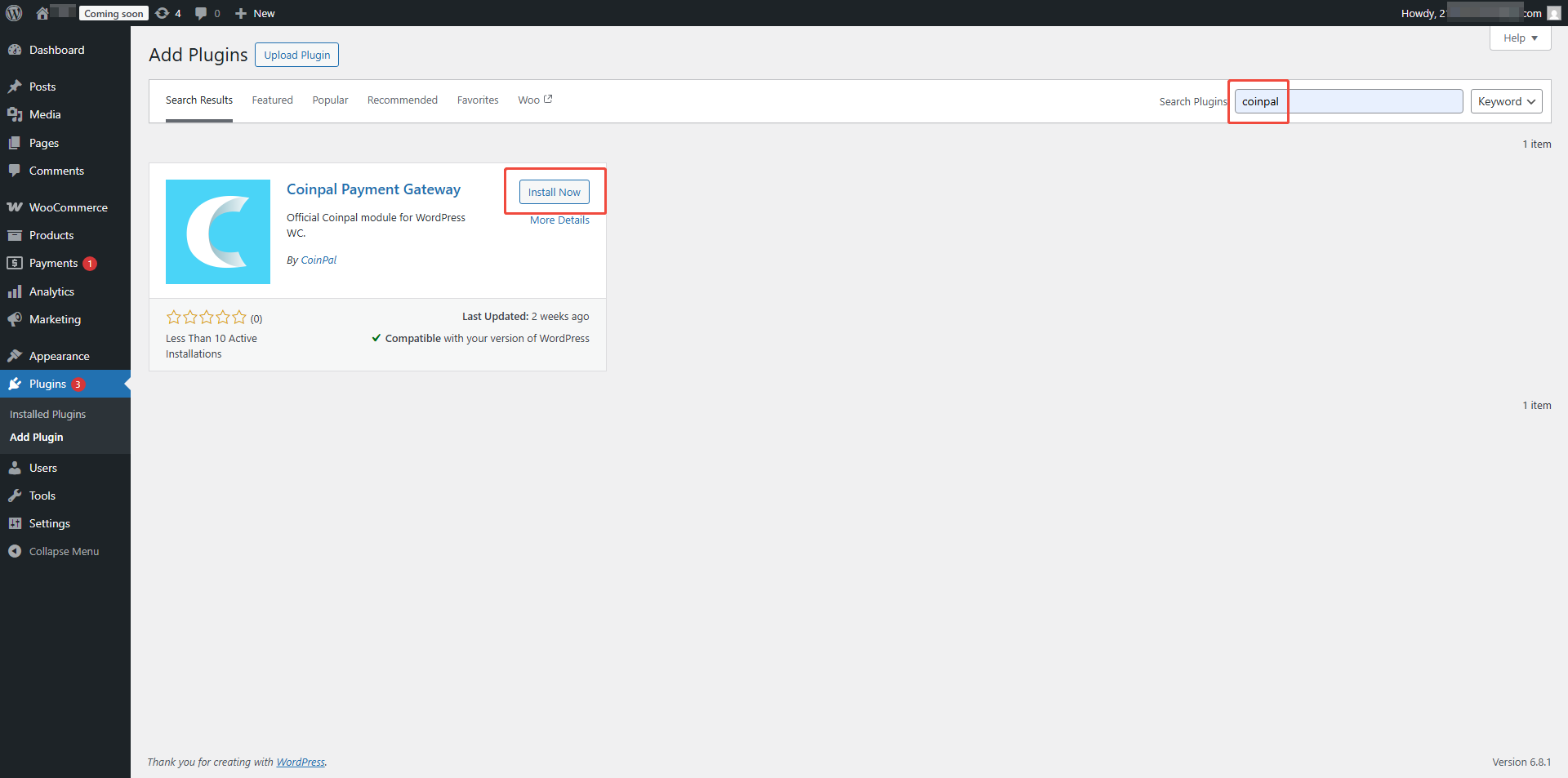Viewport: 1568px width, 778px height.
Task: Open the Keyword search type dropdown
Action: coord(1506,101)
